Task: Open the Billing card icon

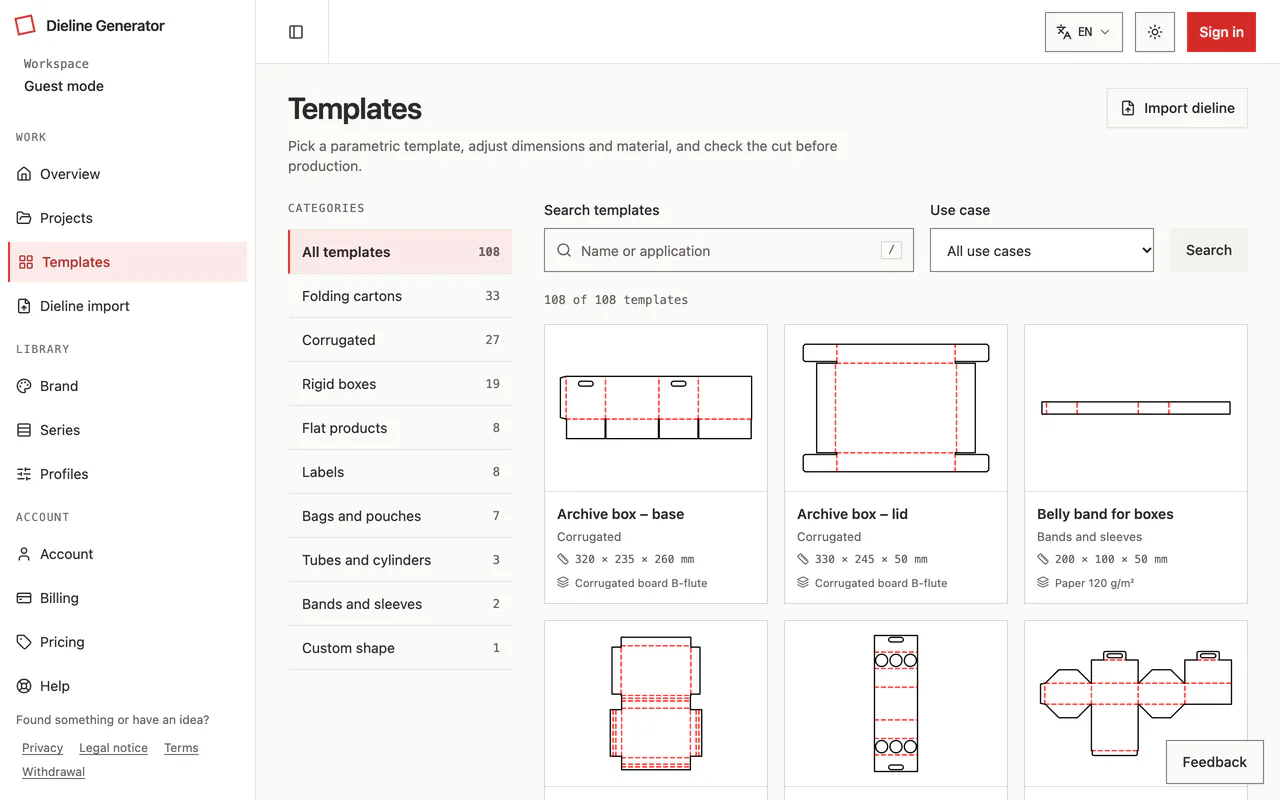Action: pyautogui.click(x=24, y=598)
